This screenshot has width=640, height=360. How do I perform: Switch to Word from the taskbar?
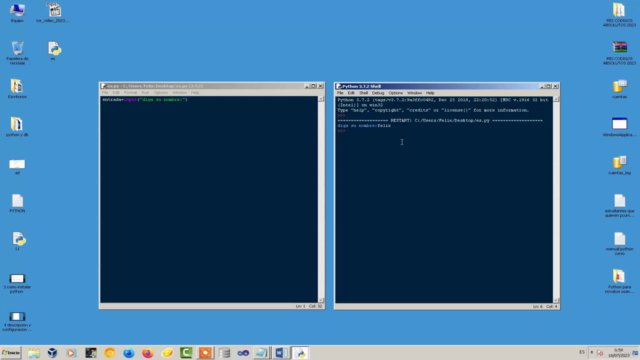pyautogui.click(x=281, y=353)
